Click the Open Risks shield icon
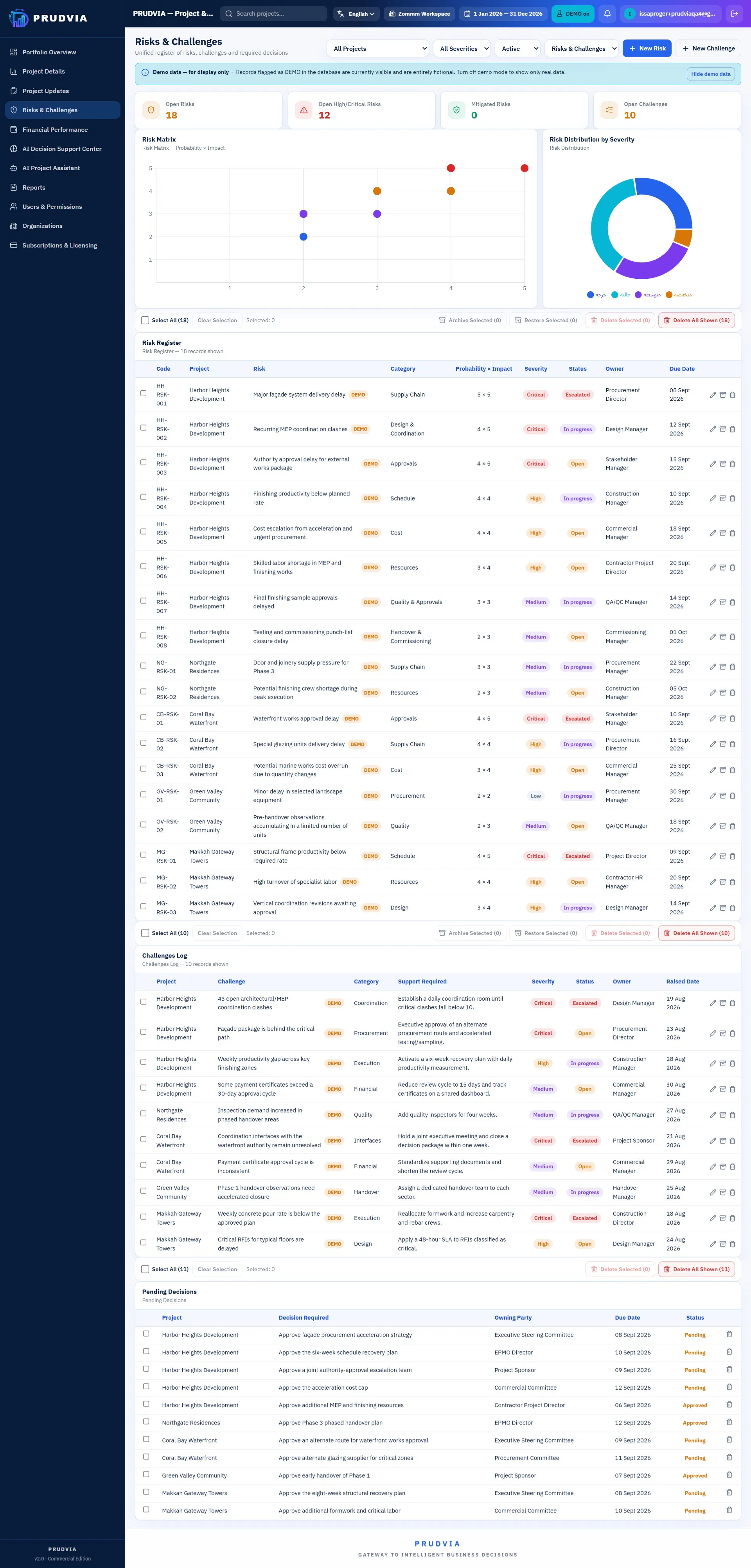 [151, 110]
